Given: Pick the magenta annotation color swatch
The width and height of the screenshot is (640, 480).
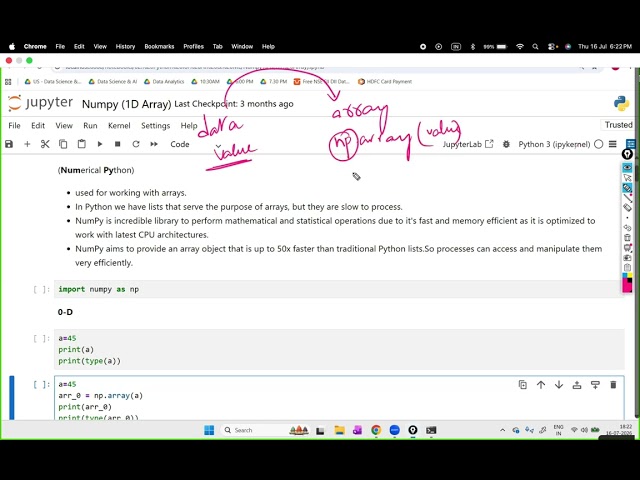Looking at the screenshot, I should click(x=626, y=287).
